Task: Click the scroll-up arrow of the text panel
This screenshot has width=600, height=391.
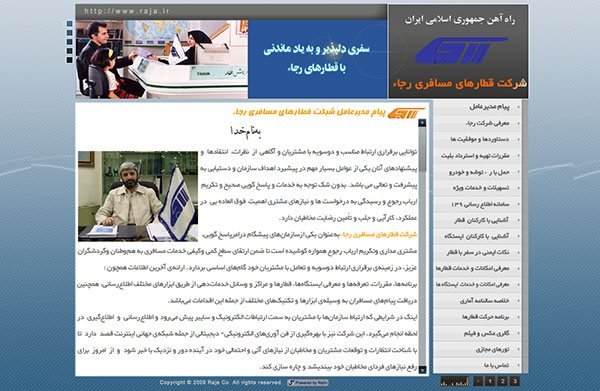Action: pyautogui.click(x=422, y=123)
